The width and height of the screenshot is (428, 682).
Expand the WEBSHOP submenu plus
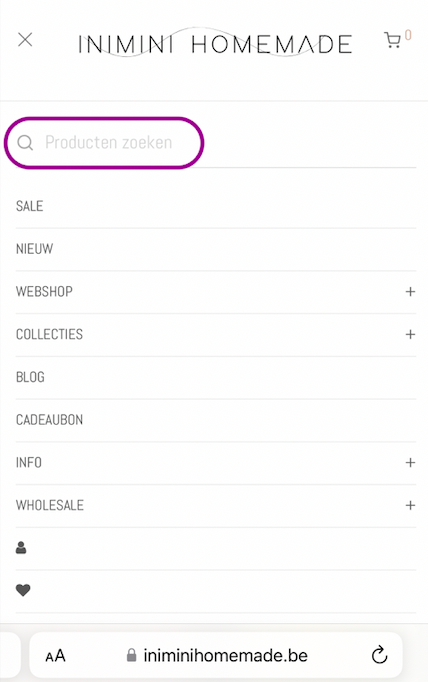coord(410,291)
